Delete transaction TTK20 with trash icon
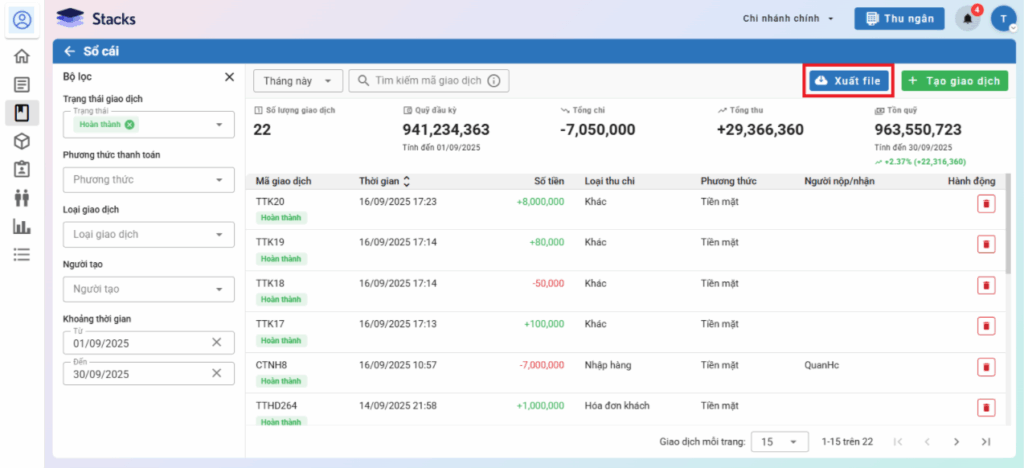Screen dimensions: 1024x468 pos(986,204)
